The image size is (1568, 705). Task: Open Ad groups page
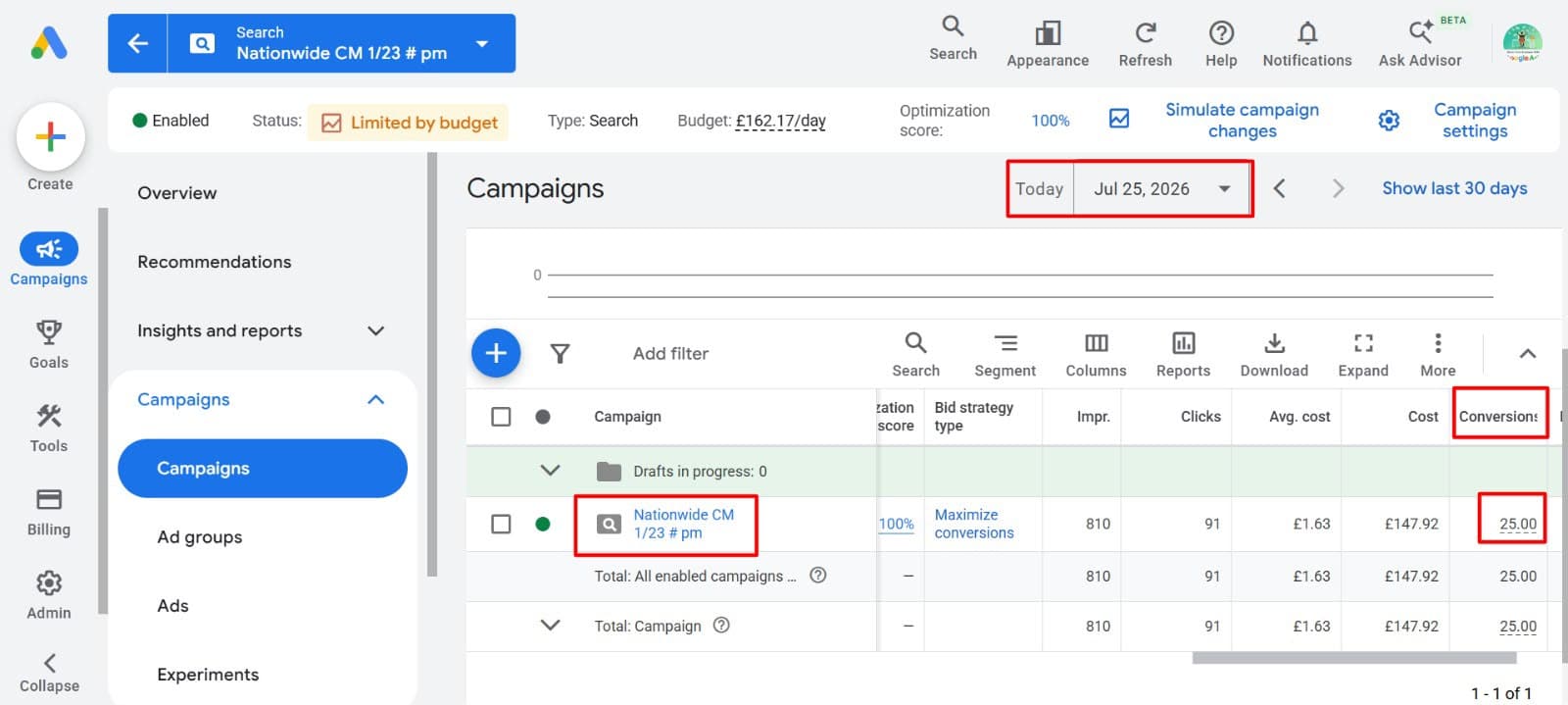coord(200,537)
